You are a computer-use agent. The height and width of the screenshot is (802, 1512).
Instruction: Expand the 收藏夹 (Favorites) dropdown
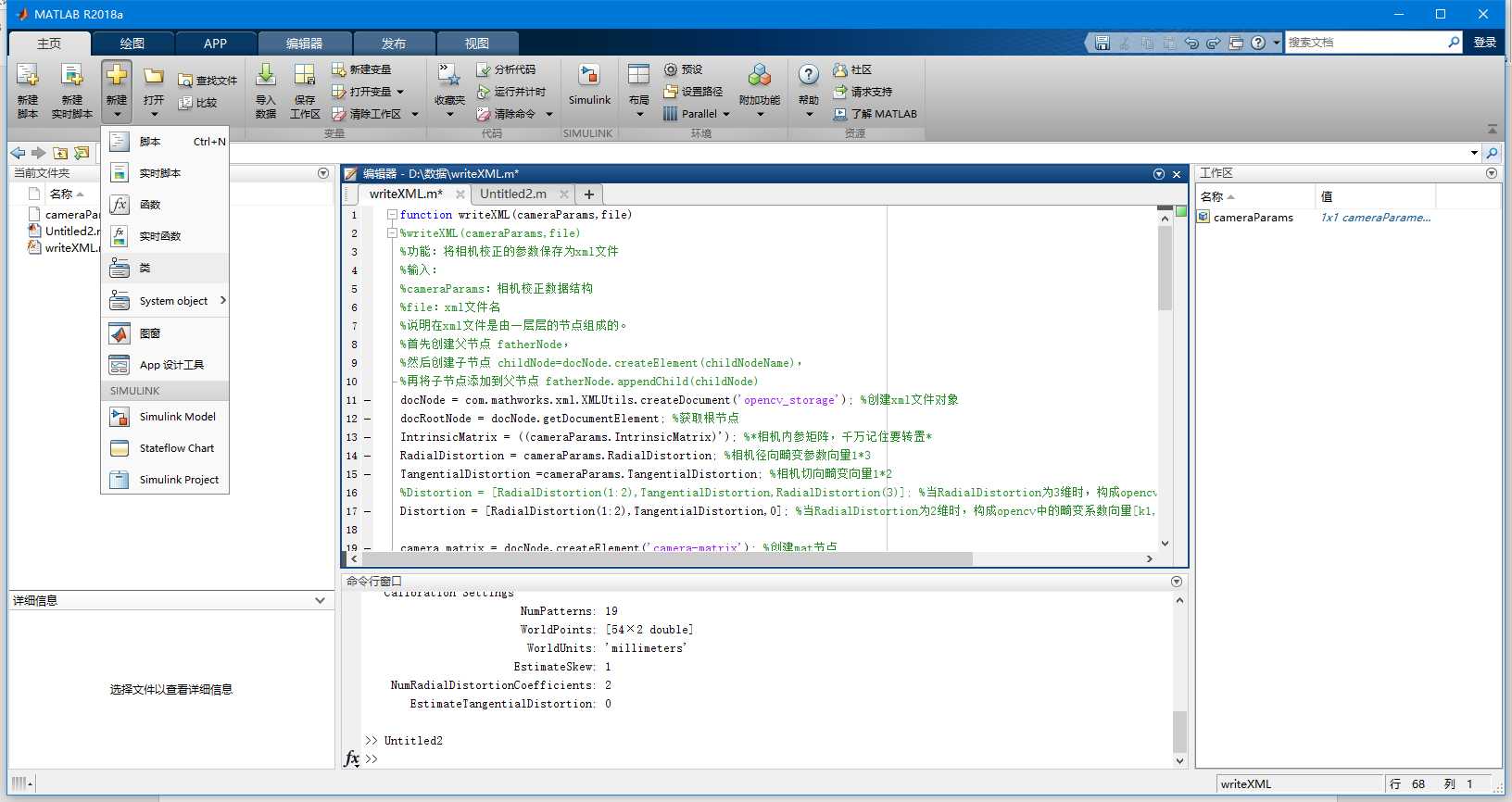(x=450, y=115)
